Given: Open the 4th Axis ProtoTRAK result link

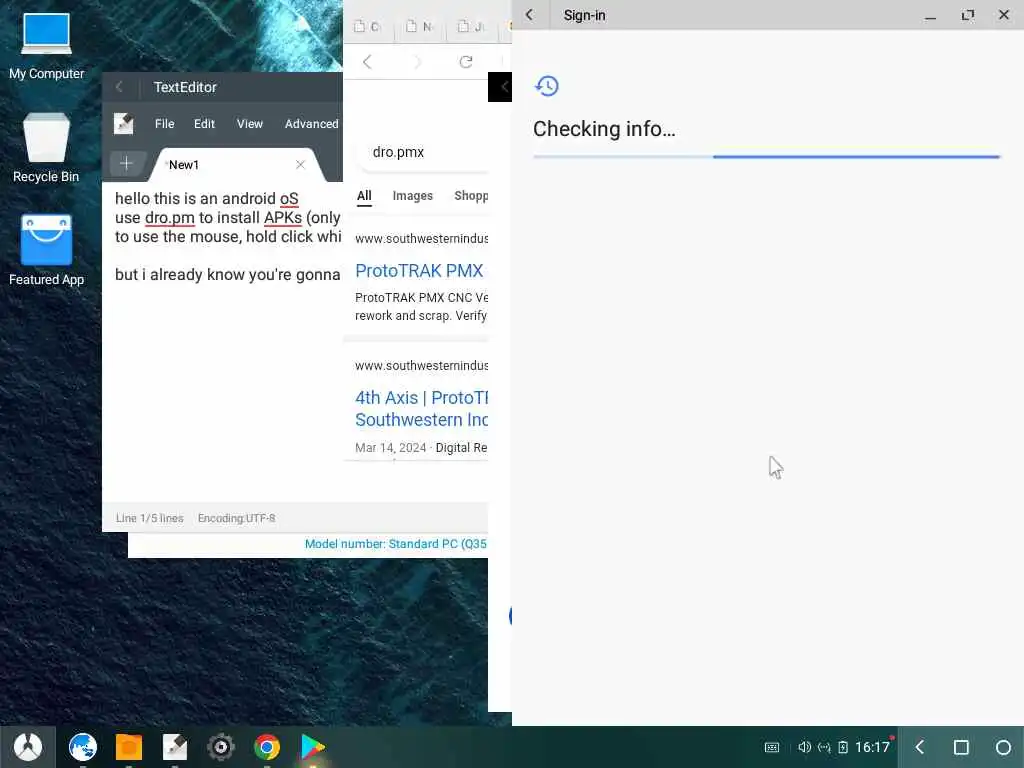Looking at the screenshot, I should 421,408.
